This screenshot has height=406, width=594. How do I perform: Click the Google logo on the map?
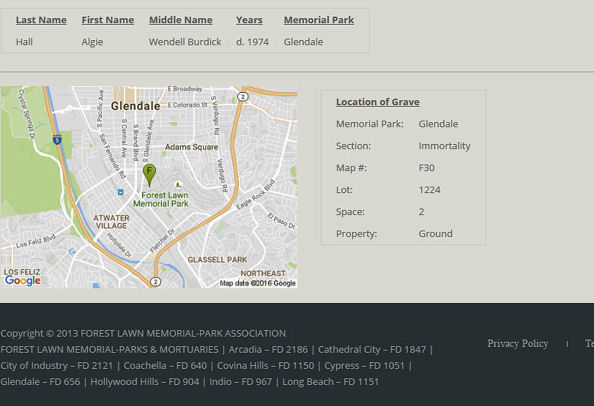23,281
